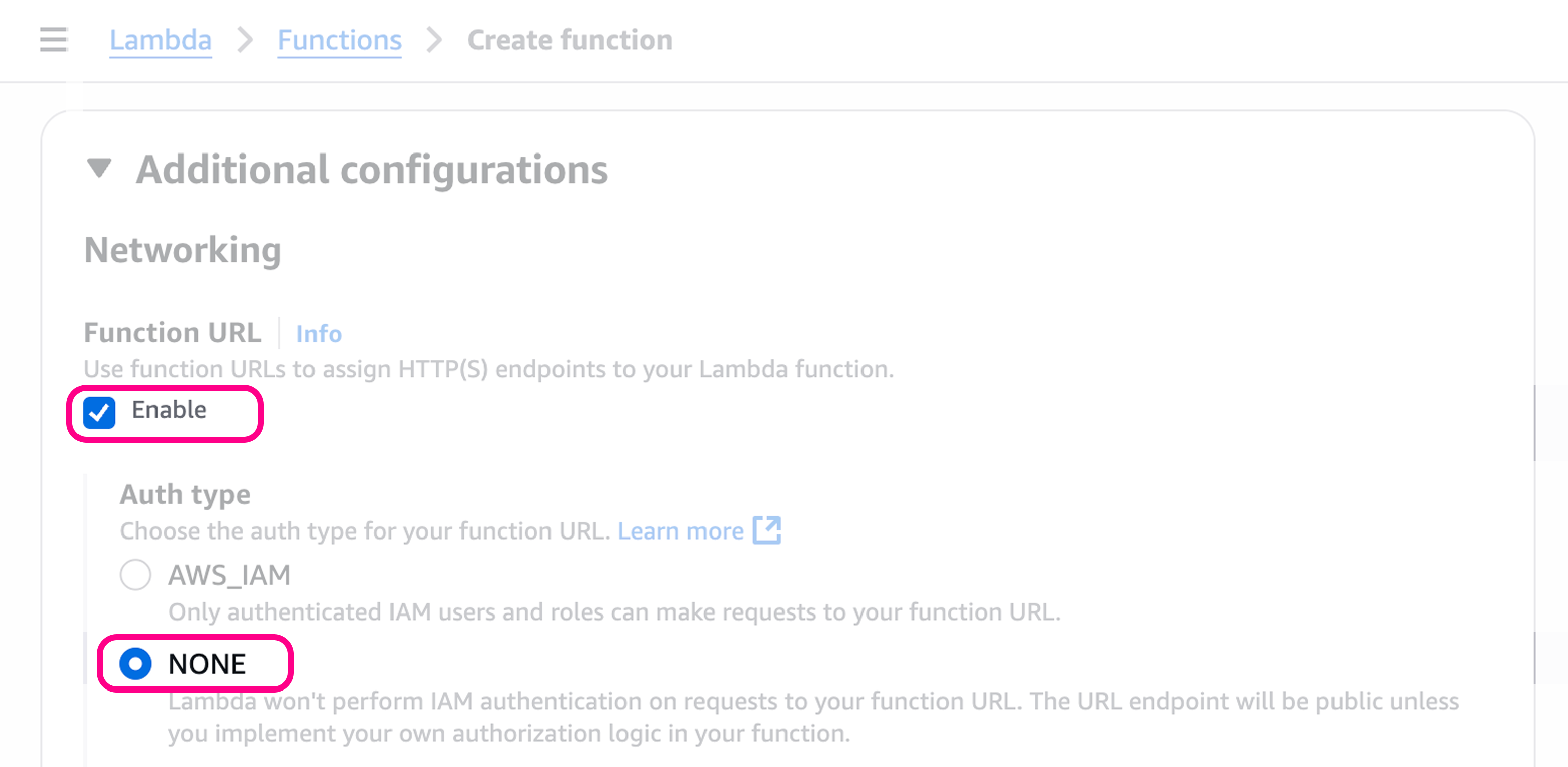Click the chevron before Create function
Viewport: 1568px width, 767px height.
coord(433,40)
